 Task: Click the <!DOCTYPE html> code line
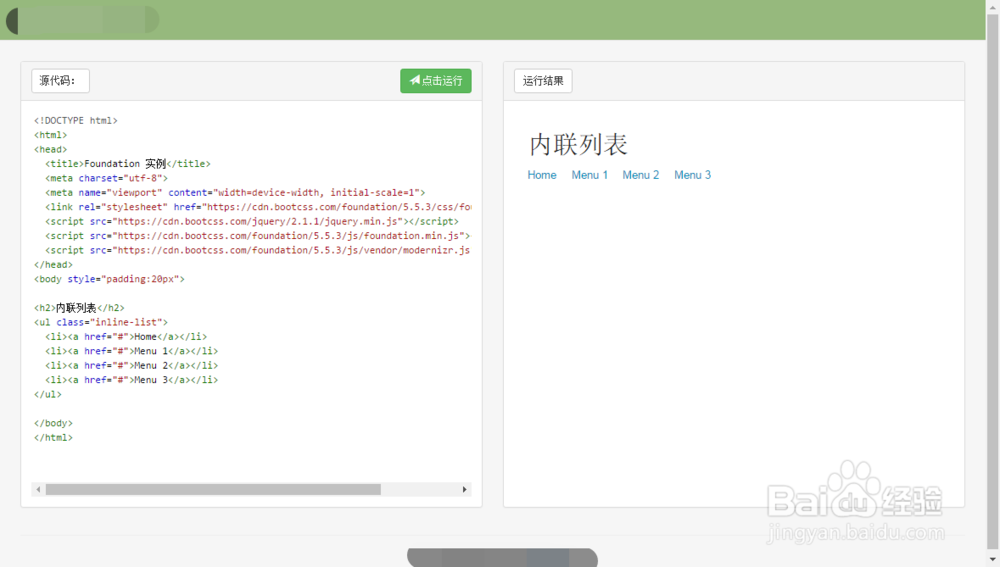point(76,121)
